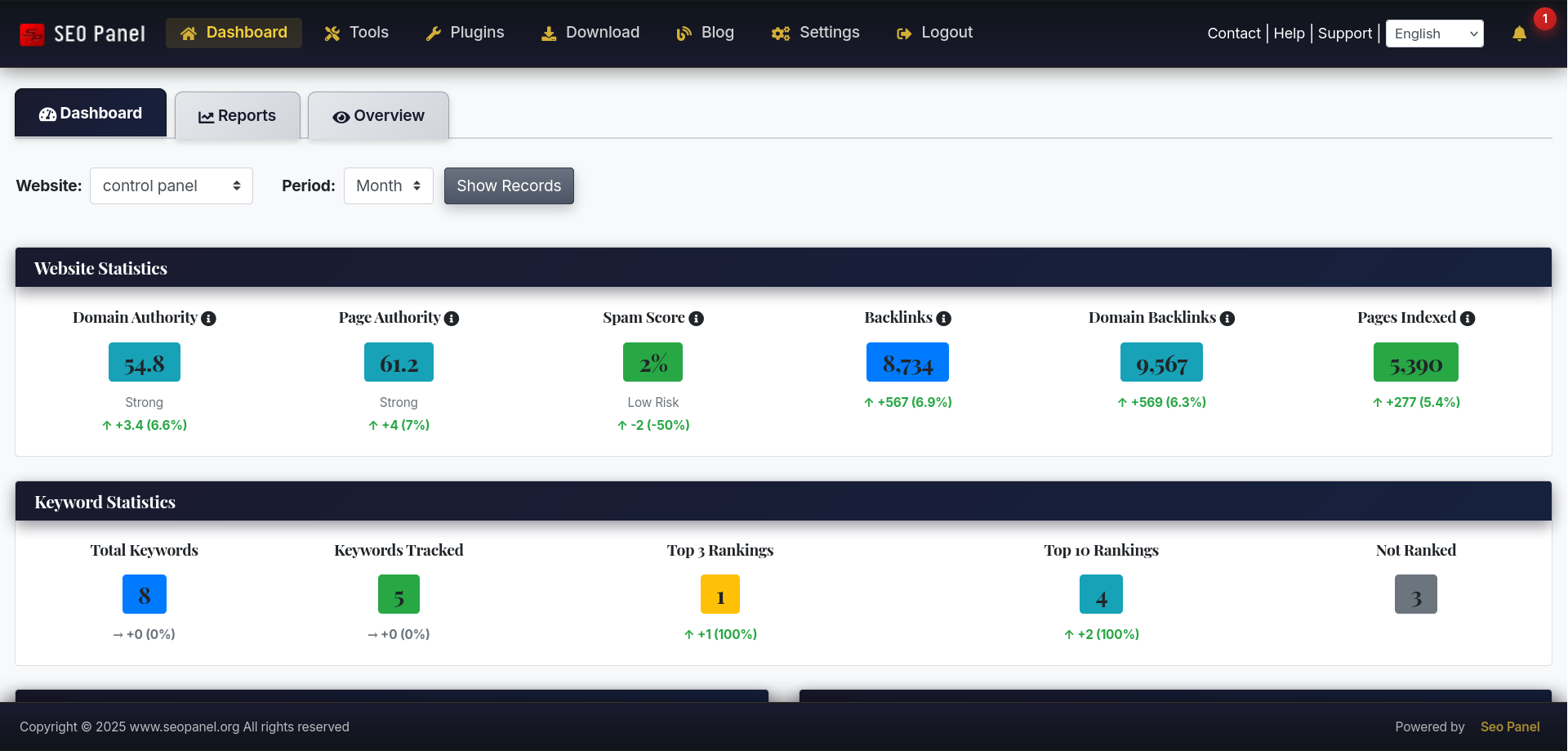1568x751 pixels.
Task: Switch to the Reports tab
Action: pos(237,115)
